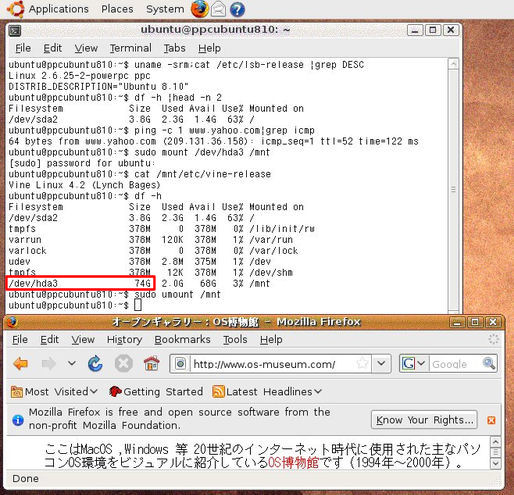This screenshot has height=495, width=514.
Task: Click the Firefox page scrollbar up arrow
Action: (496, 442)
